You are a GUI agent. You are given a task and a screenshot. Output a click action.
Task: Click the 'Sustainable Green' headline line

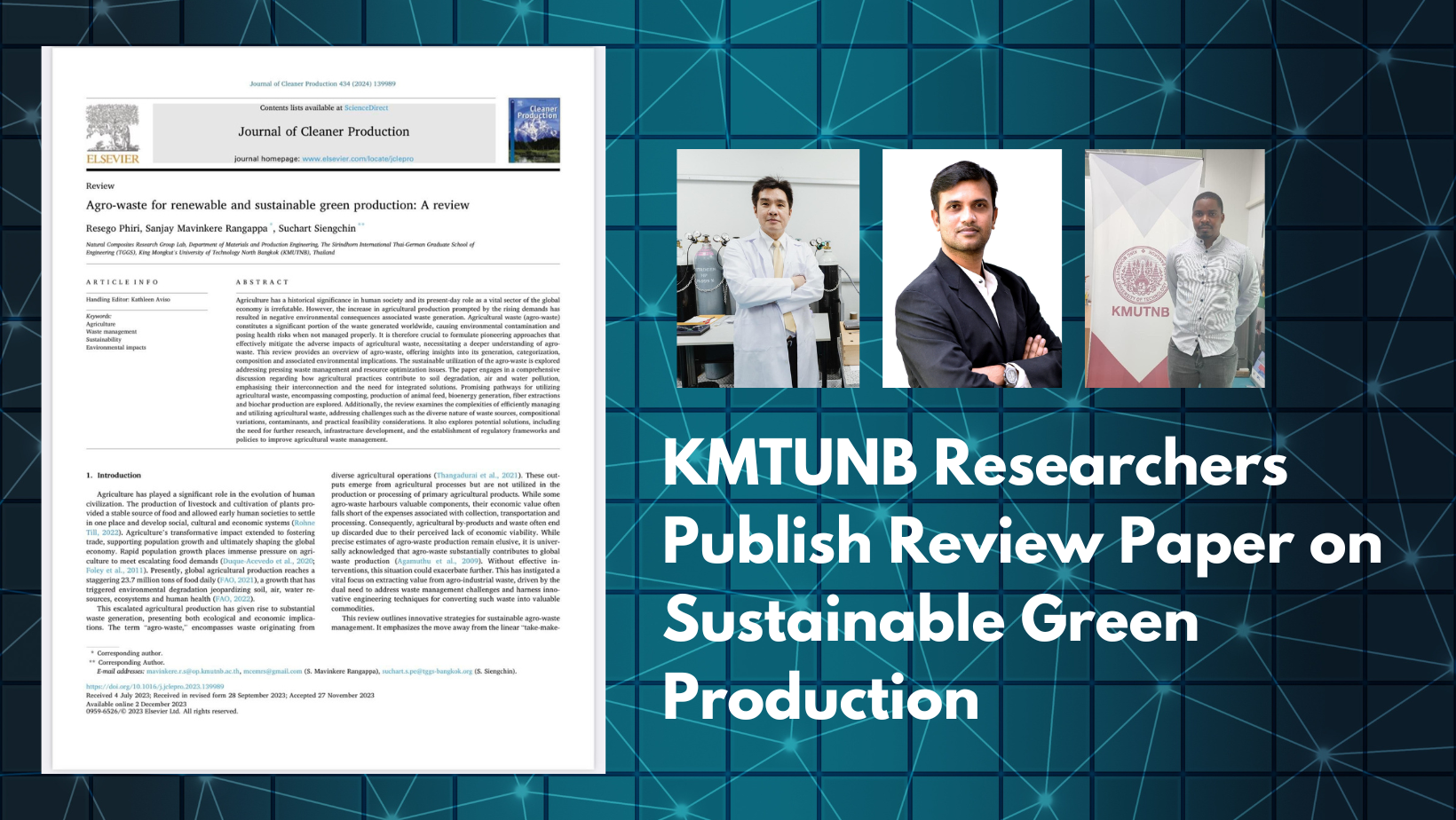tap(931, 619)
